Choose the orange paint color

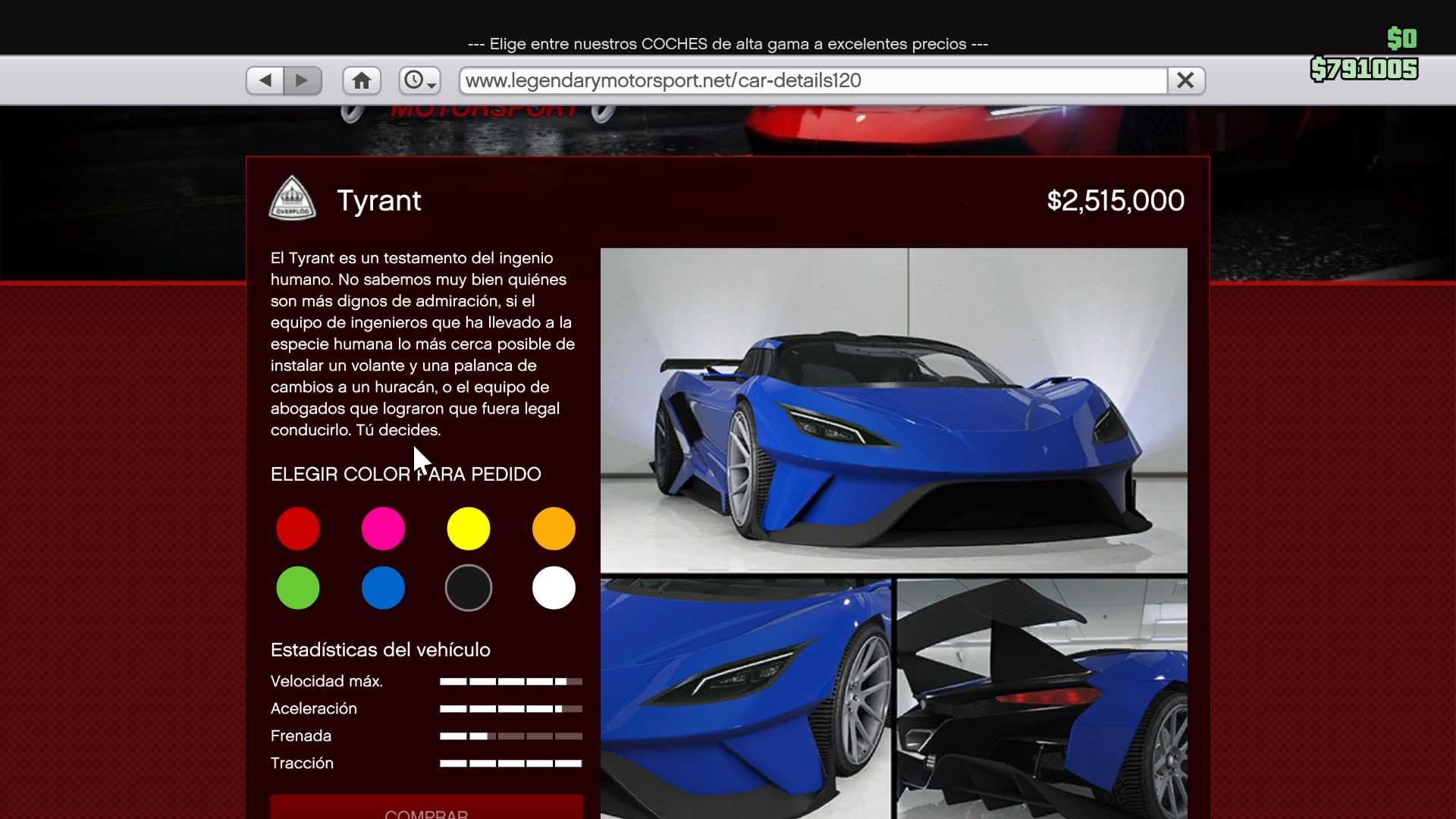pyautogui.click(x=554, y=529)
